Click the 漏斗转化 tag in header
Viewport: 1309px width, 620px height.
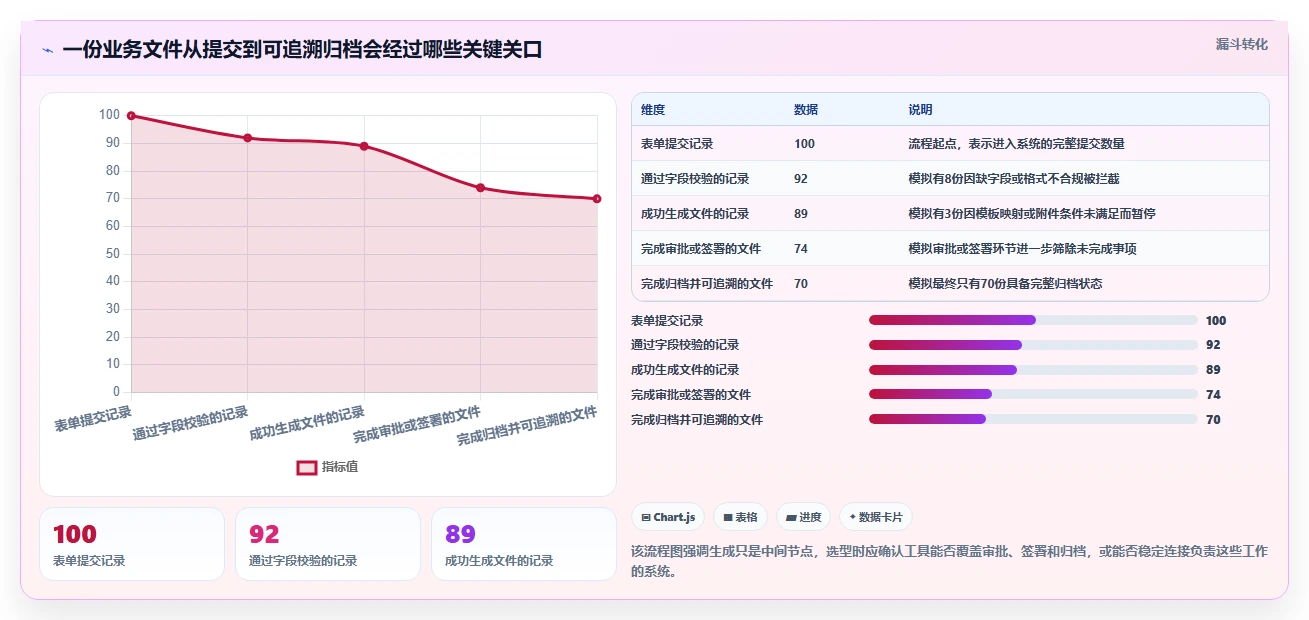click(1242, 44)
